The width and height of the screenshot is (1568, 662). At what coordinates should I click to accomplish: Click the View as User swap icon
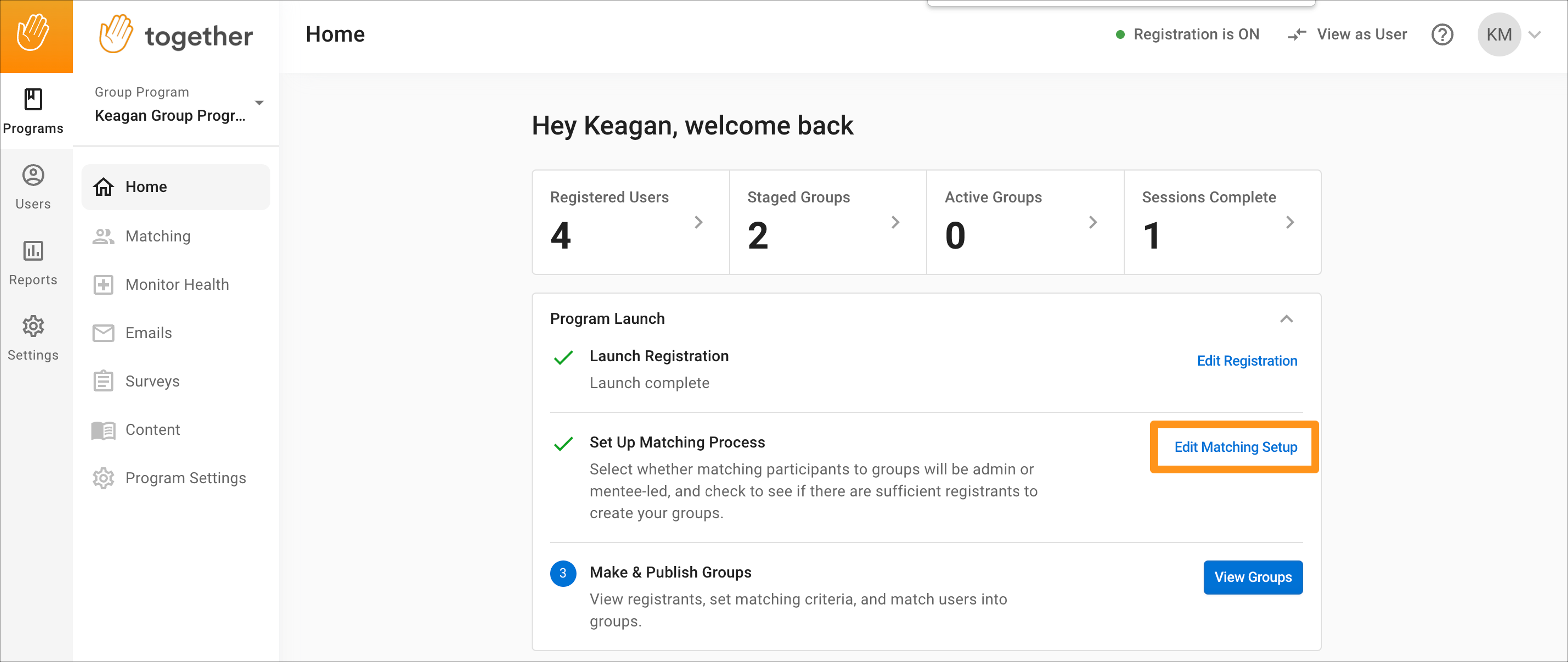[1297, 35]
